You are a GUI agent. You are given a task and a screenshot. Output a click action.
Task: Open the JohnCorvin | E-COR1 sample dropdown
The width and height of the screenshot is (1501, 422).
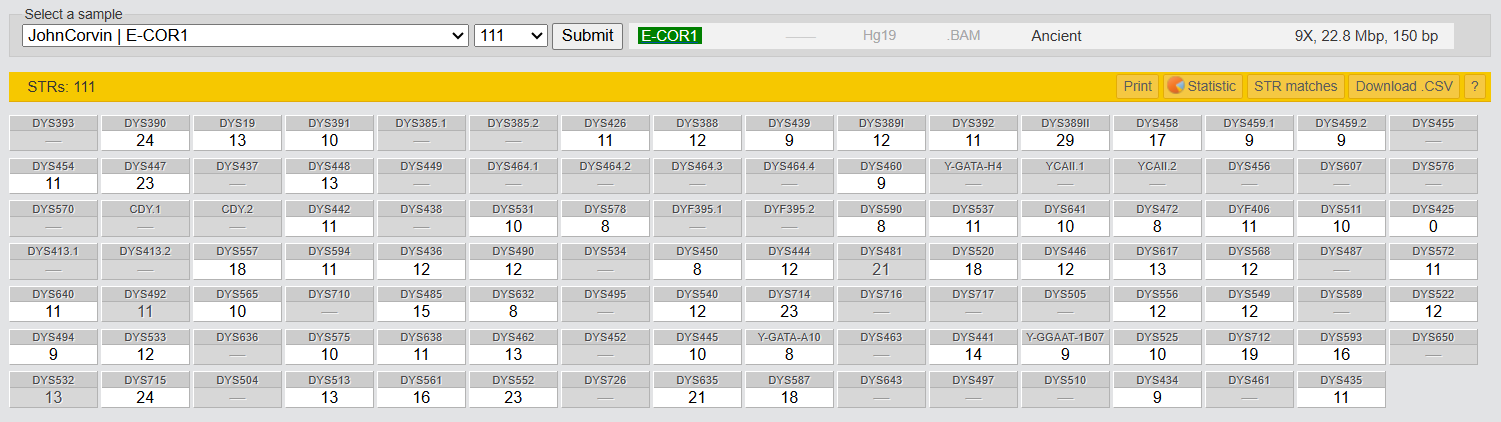point(245,35)
